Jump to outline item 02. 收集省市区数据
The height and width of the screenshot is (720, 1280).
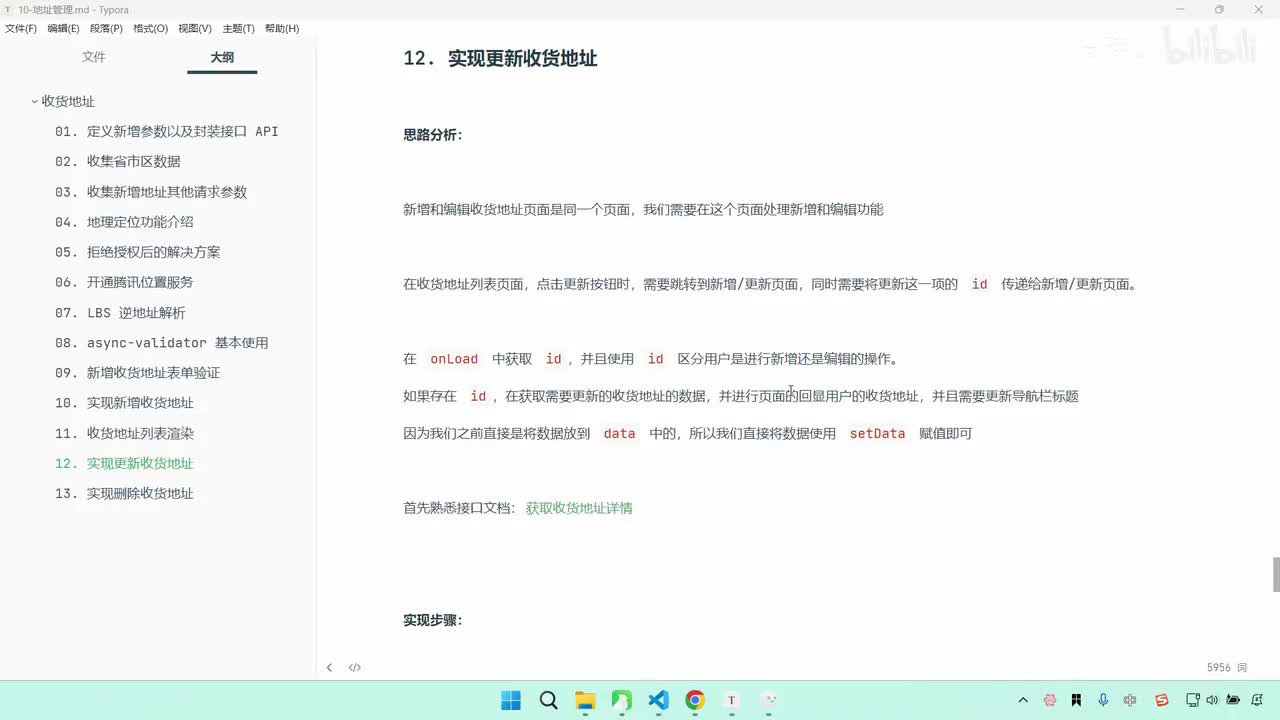point(118,161)
